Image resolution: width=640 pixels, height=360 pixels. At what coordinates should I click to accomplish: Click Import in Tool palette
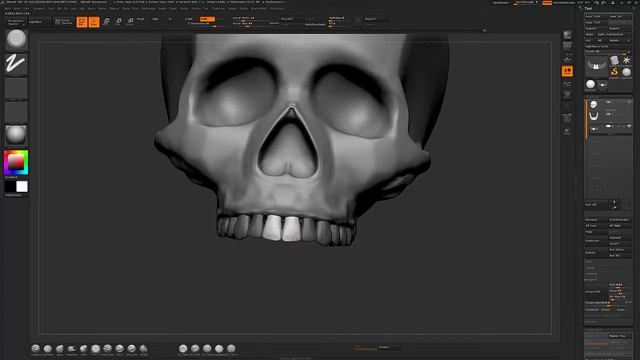coord(596,29)
